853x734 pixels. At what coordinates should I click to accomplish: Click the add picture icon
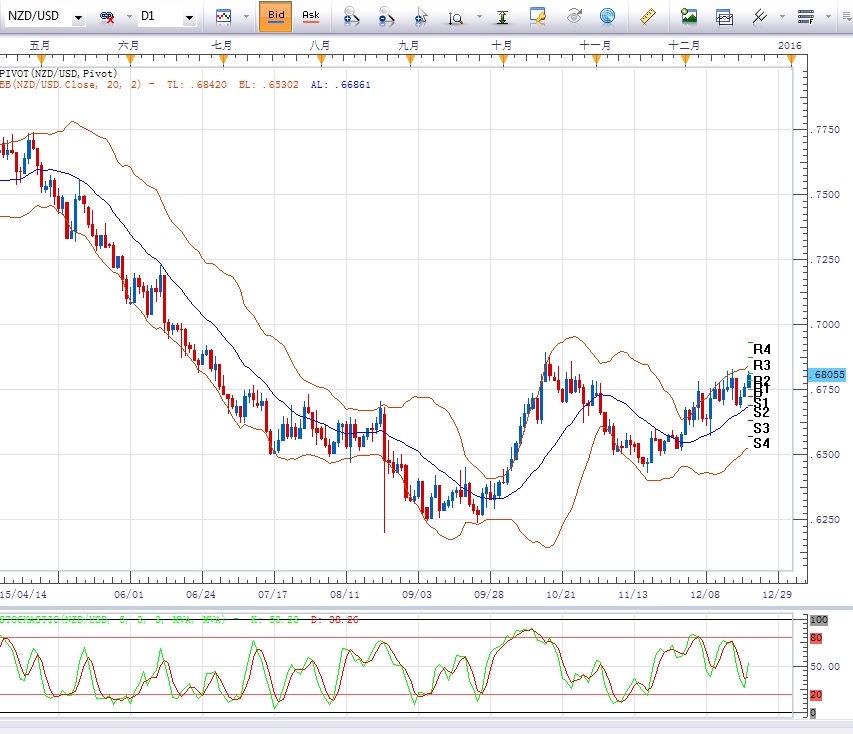689,16
